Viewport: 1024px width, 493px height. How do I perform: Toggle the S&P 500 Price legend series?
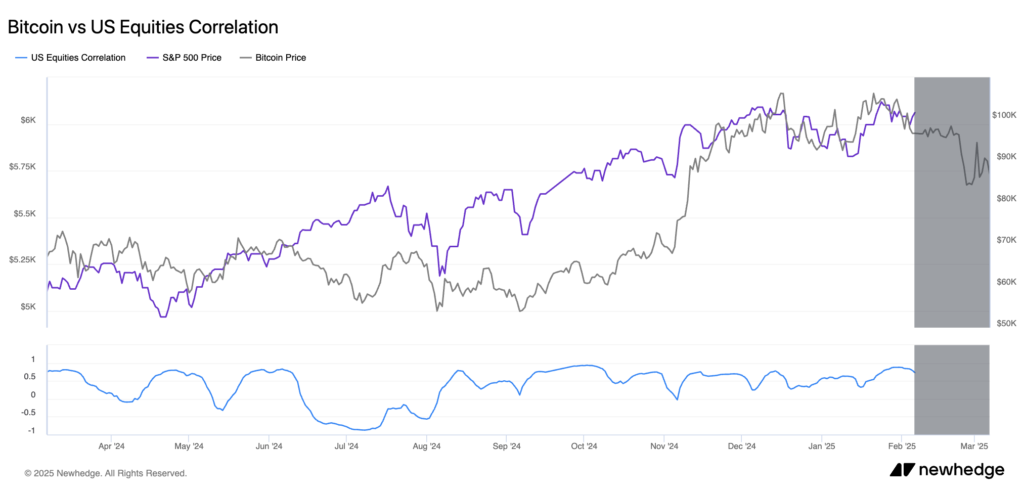(x=182, y=57)
